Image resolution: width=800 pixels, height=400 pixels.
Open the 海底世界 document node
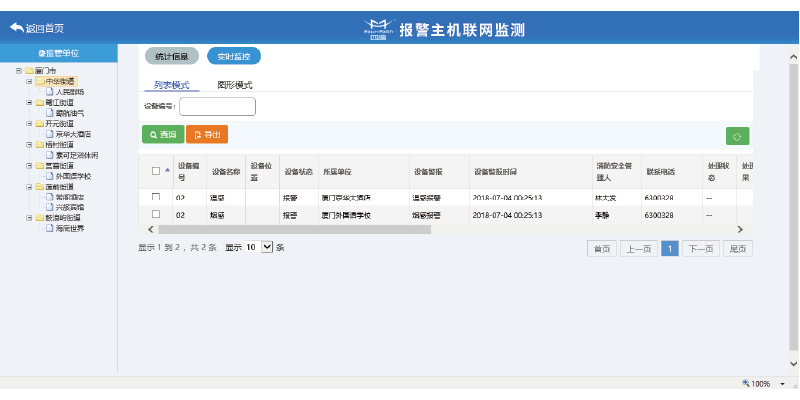pos(69,228)
